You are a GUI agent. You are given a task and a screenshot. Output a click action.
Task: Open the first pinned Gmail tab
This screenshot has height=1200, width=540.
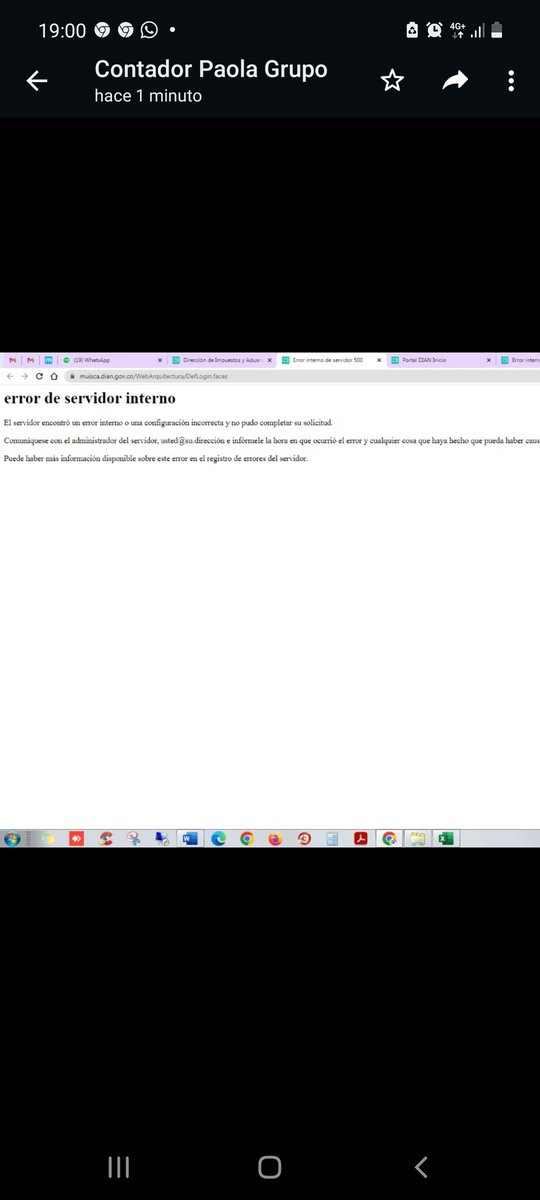[13, 360]
